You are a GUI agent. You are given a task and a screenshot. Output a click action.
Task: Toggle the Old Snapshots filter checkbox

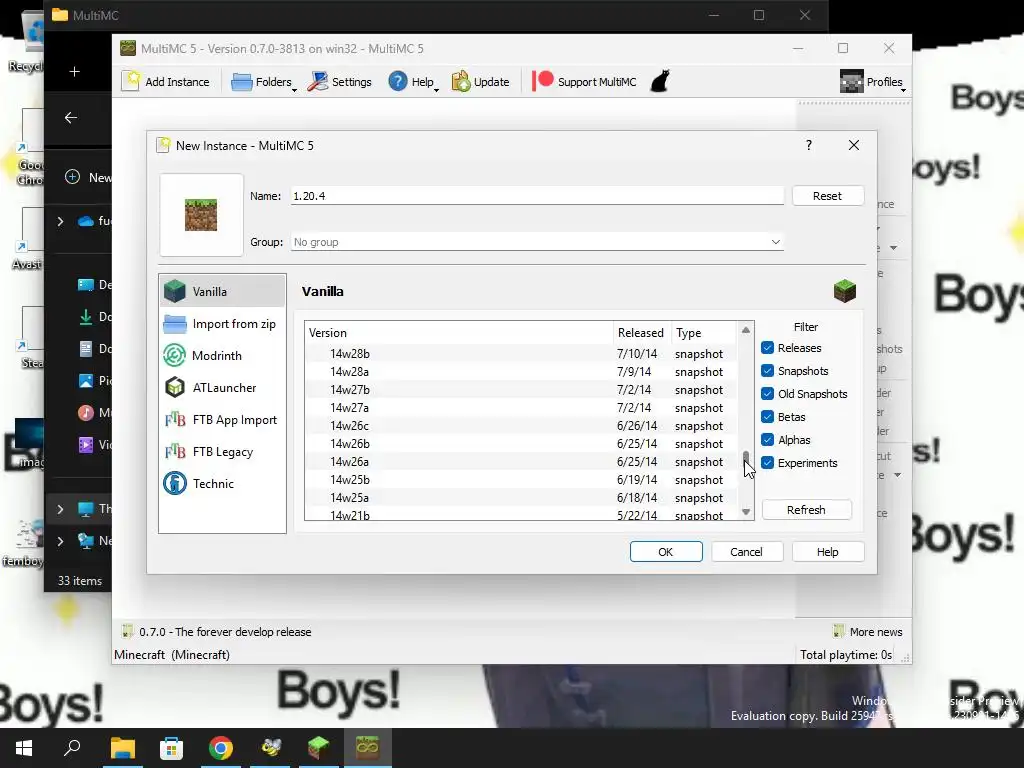pos(767,394)
